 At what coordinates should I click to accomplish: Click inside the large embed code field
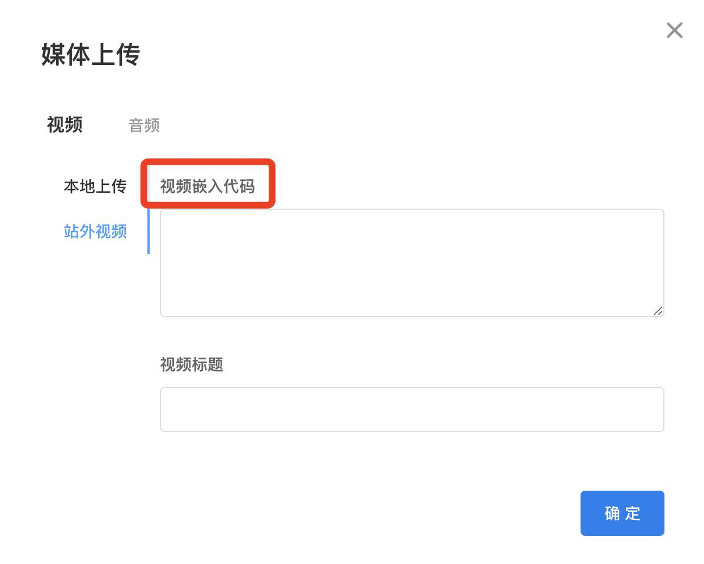point(411,262)
